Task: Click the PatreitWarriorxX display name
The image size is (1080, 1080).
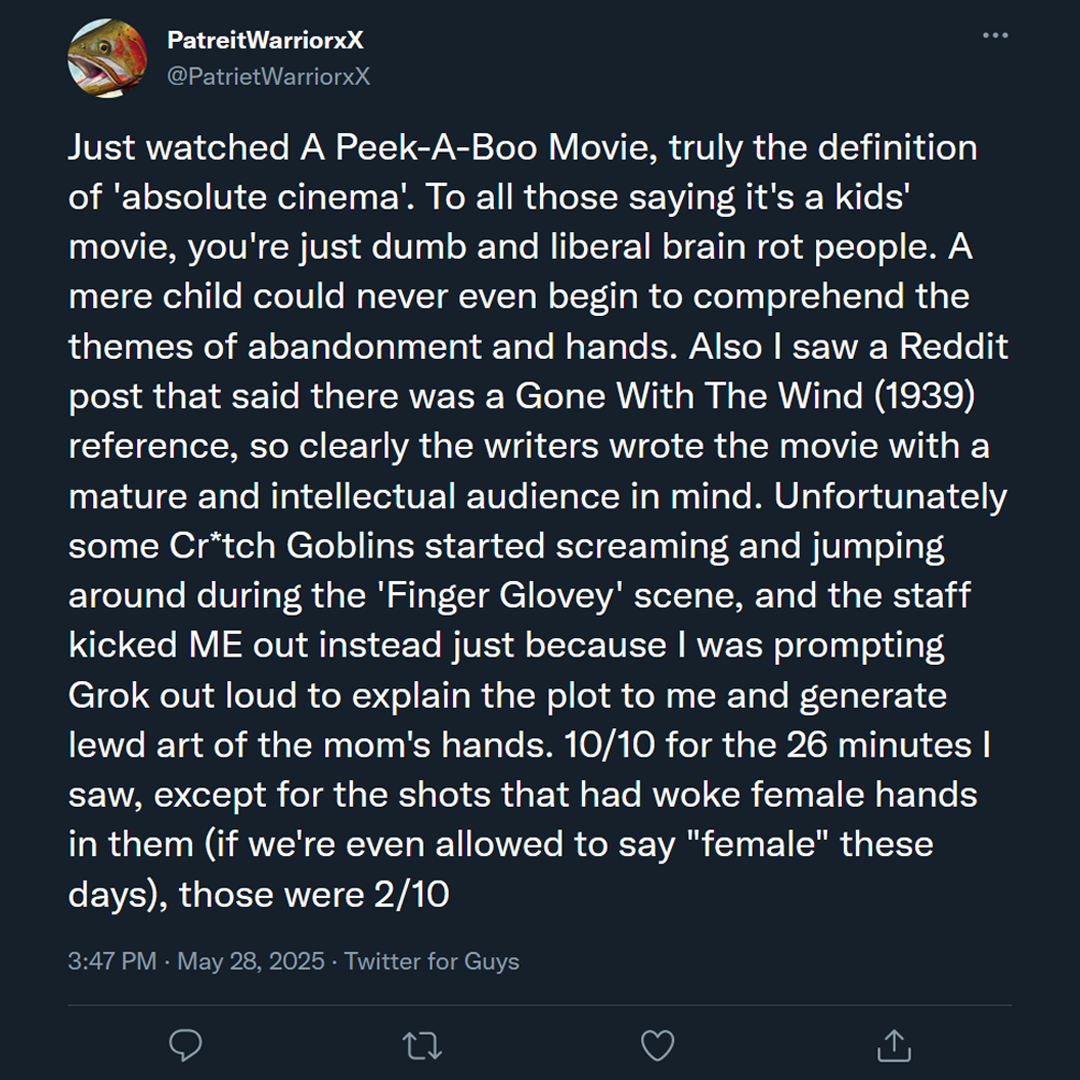Action: (x=265, y=40)
